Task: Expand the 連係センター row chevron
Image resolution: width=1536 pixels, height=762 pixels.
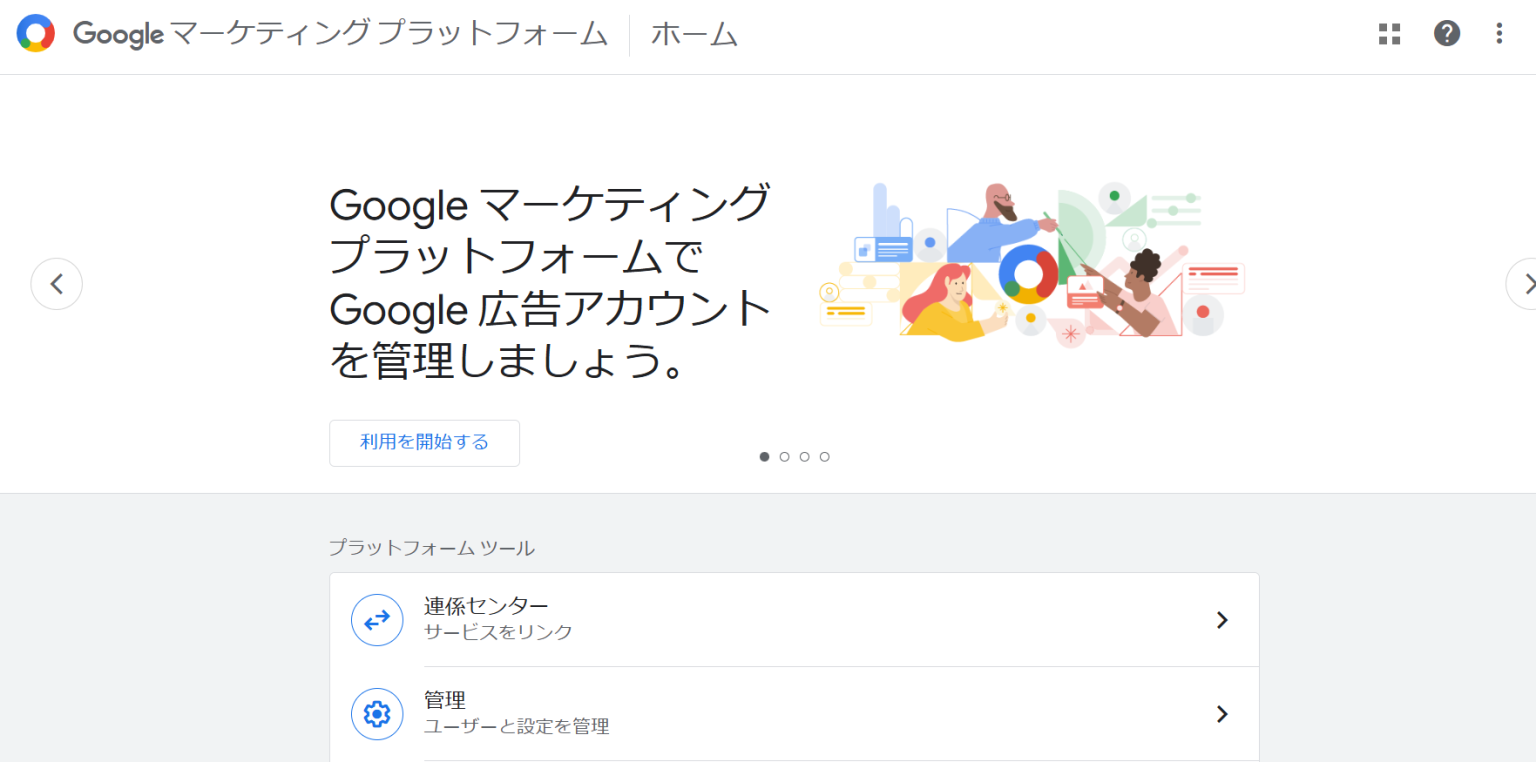Action: pos(1221,620)
